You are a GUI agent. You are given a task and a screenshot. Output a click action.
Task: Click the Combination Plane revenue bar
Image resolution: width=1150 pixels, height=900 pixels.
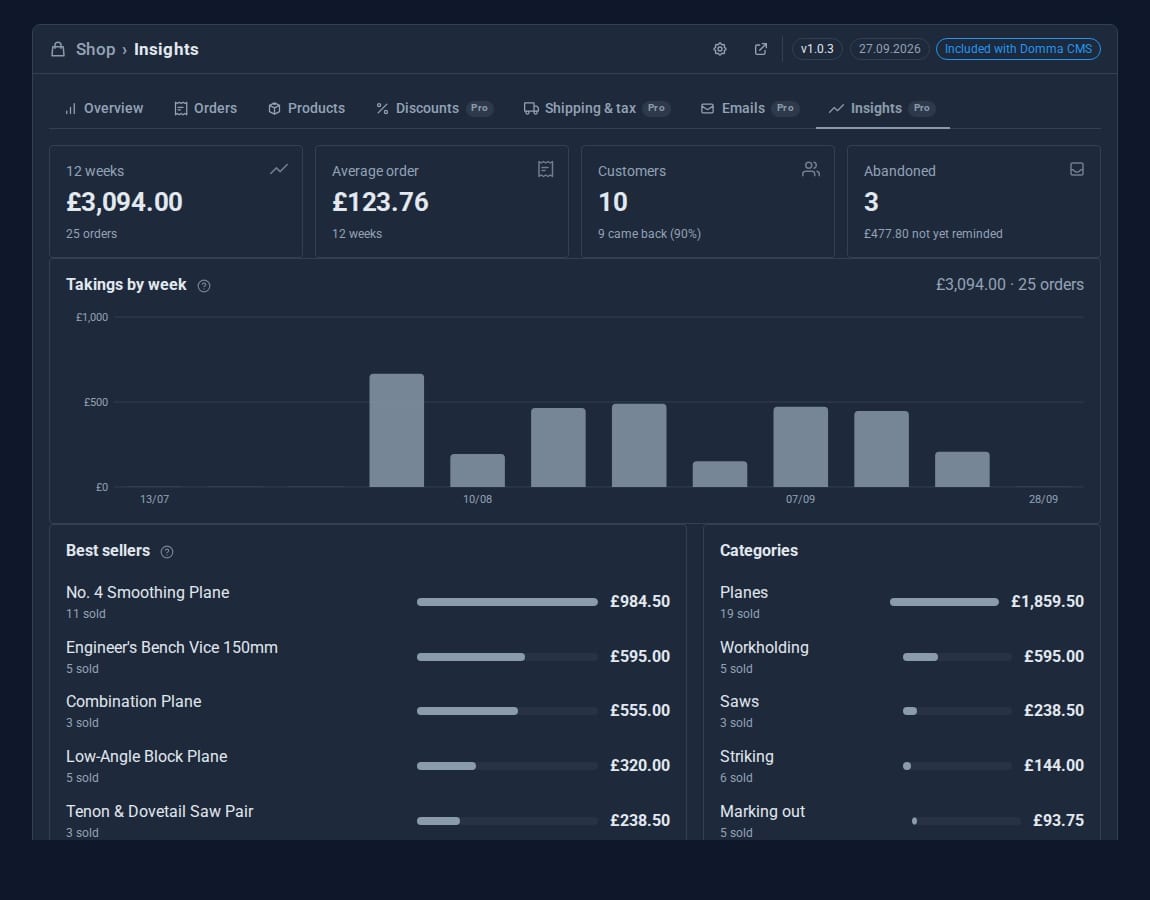[508, 711]
